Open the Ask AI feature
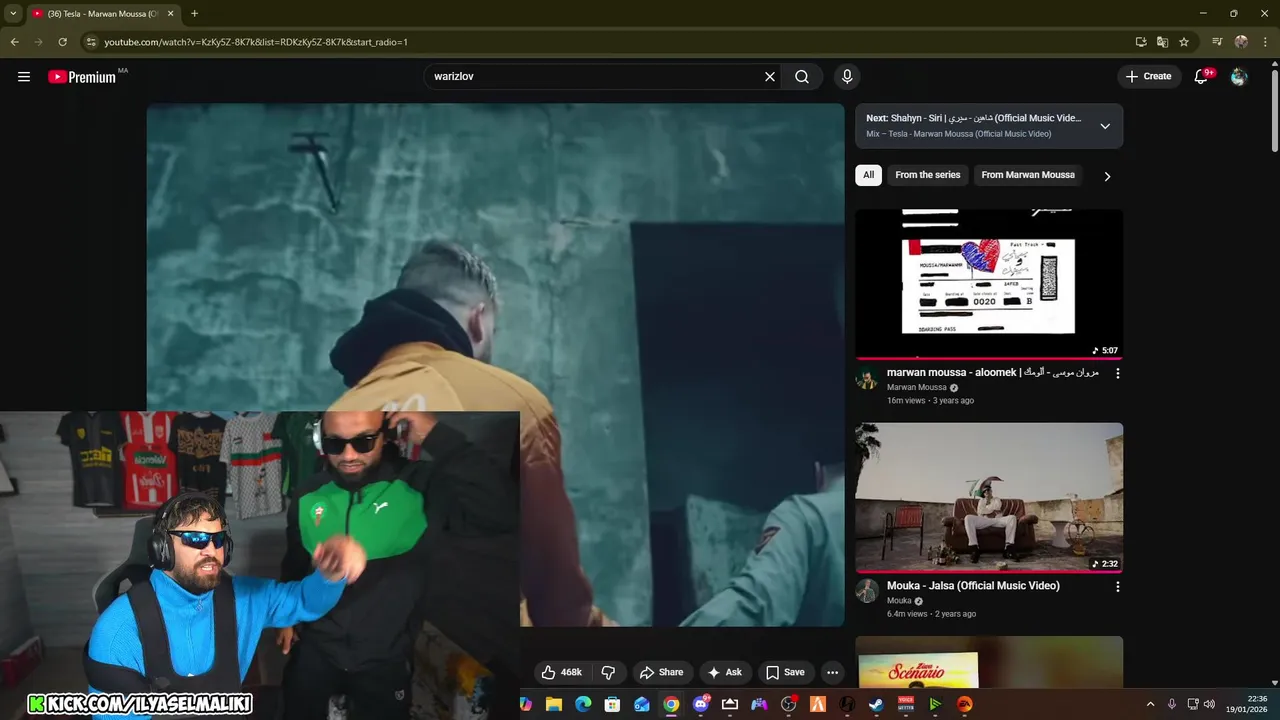The width and height of the screenshot is (1280, 720). (725, 672)
